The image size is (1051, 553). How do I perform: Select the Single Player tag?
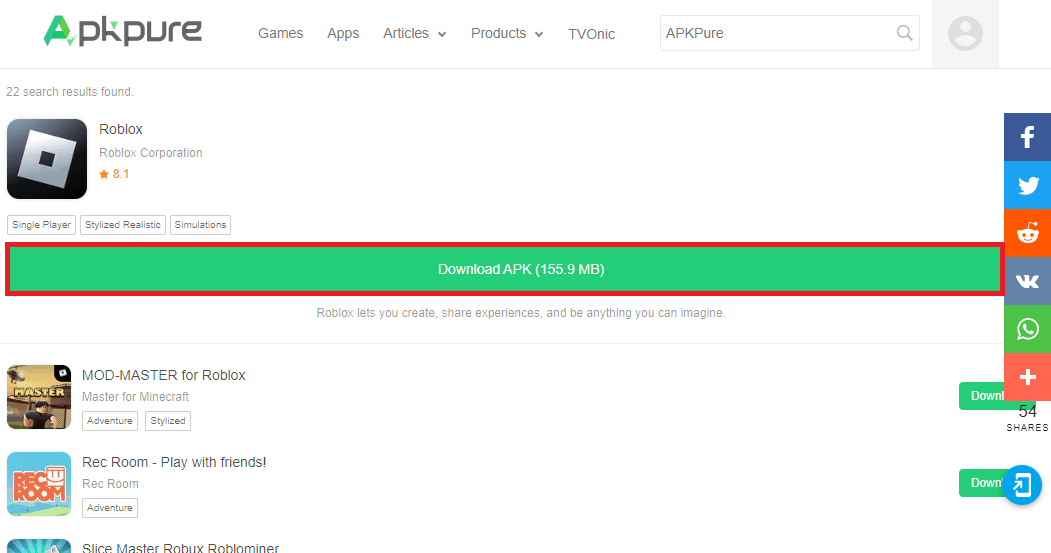(42, 225)
